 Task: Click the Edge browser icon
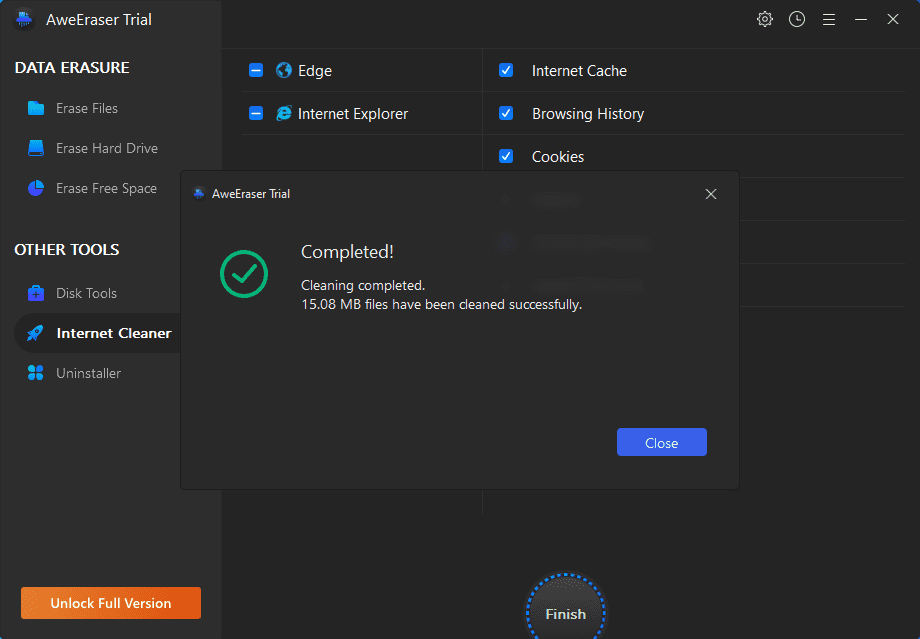point(283,71)
